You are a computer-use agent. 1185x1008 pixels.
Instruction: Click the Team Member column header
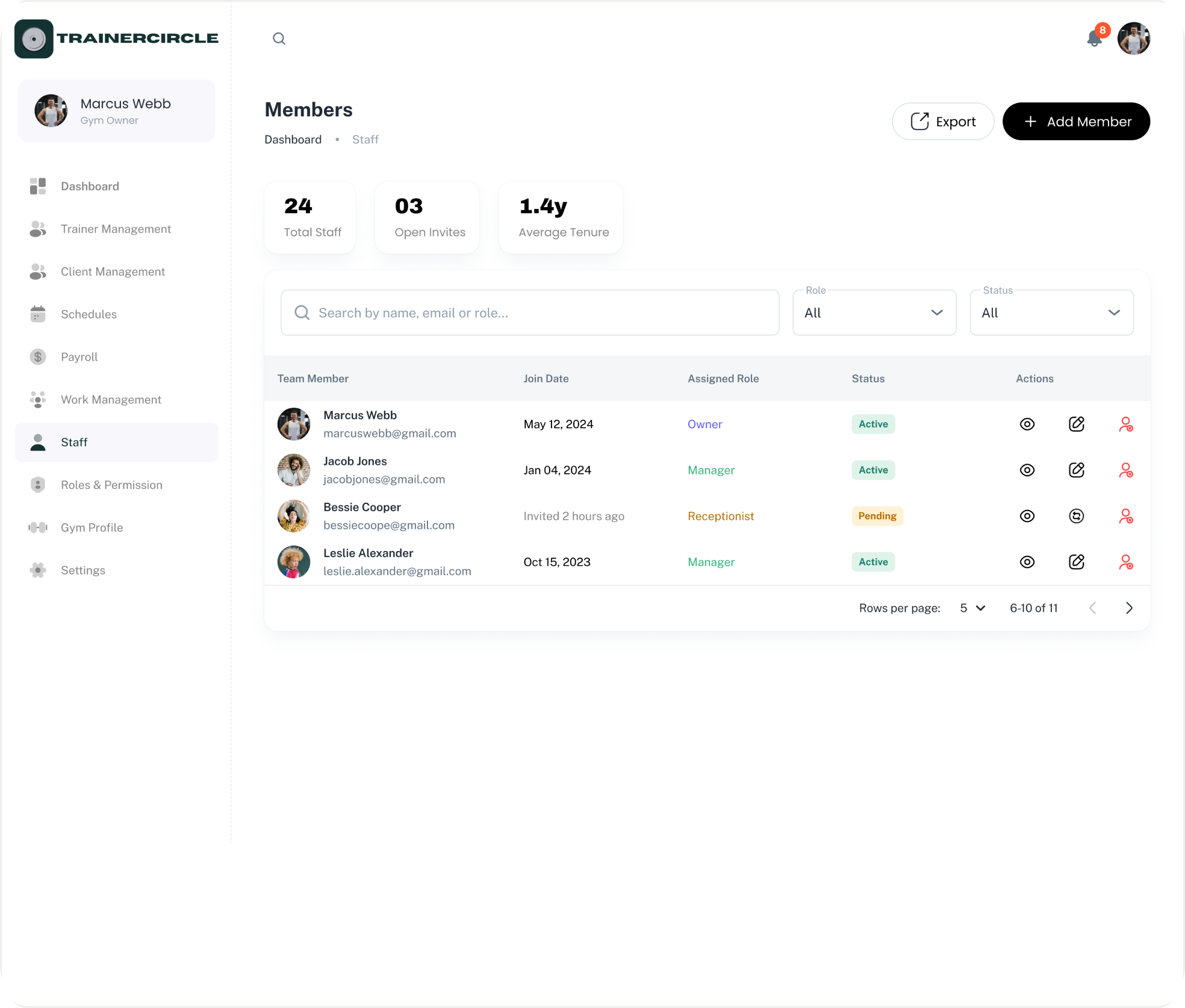(313, 379)
